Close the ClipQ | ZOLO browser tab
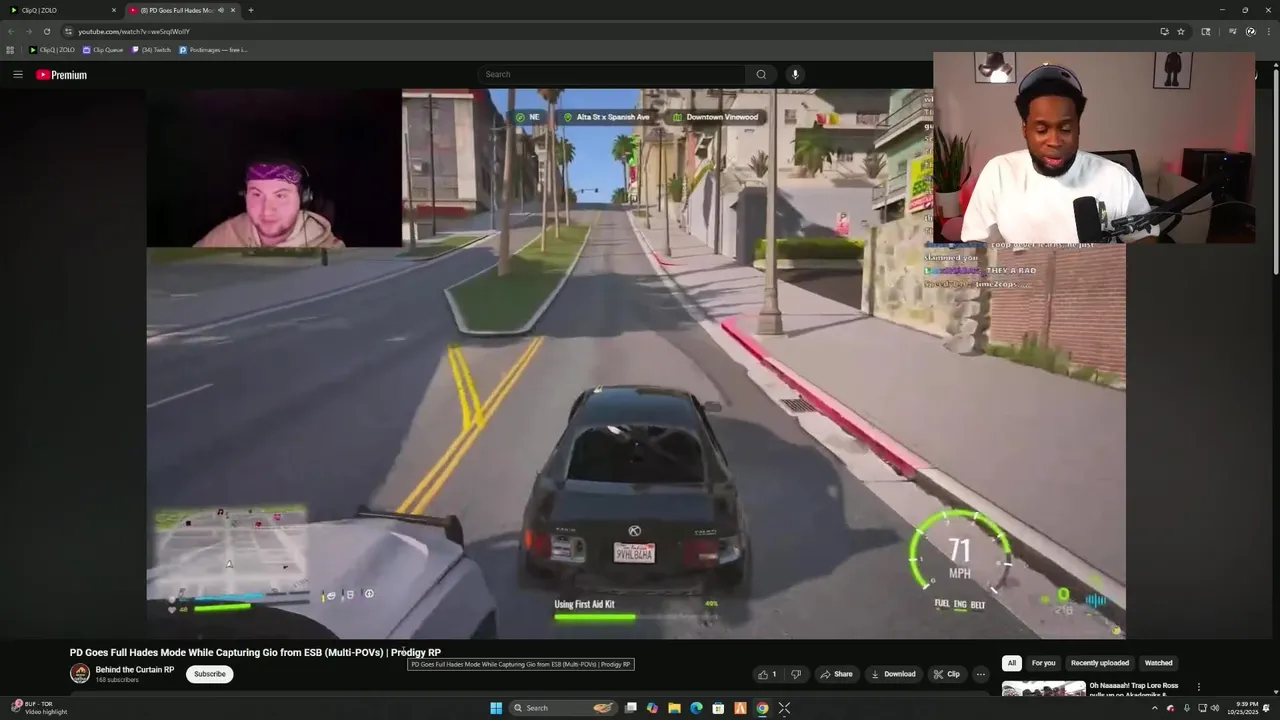1280x720 pixels. (114, 10)
